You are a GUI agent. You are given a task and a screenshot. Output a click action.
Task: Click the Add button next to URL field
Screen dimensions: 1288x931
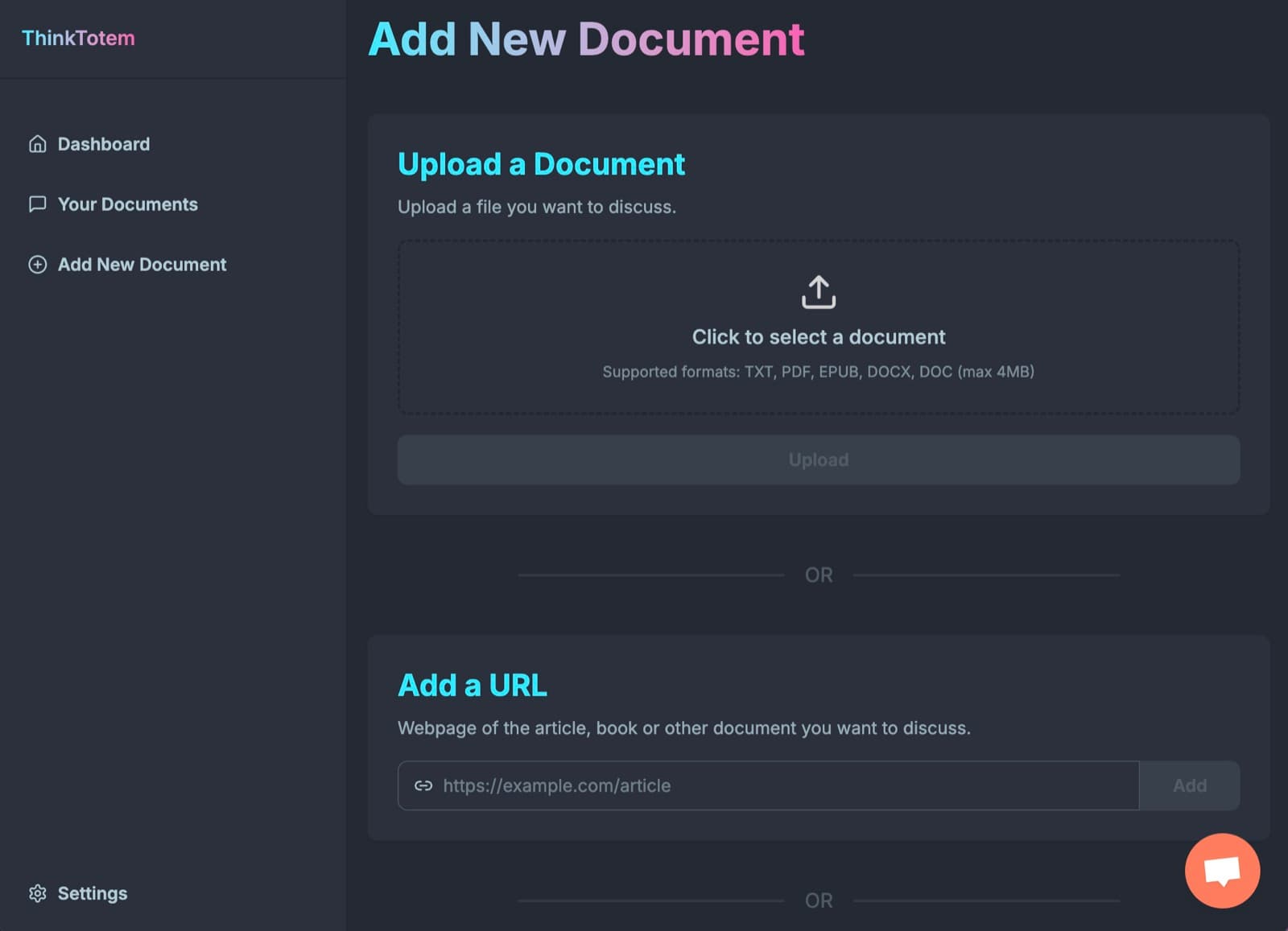click(1189, 785)
